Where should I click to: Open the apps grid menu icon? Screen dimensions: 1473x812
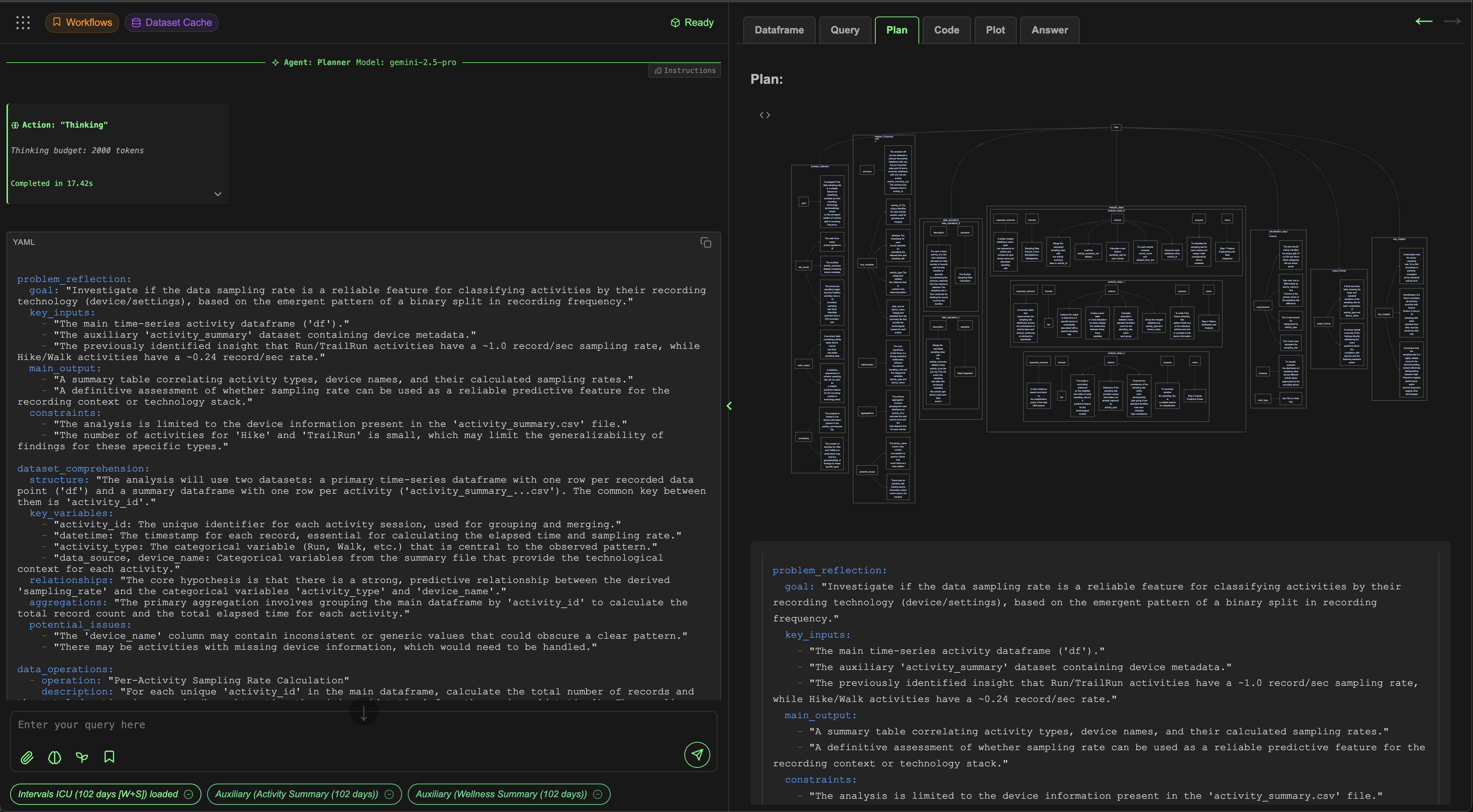pos(23,22)
